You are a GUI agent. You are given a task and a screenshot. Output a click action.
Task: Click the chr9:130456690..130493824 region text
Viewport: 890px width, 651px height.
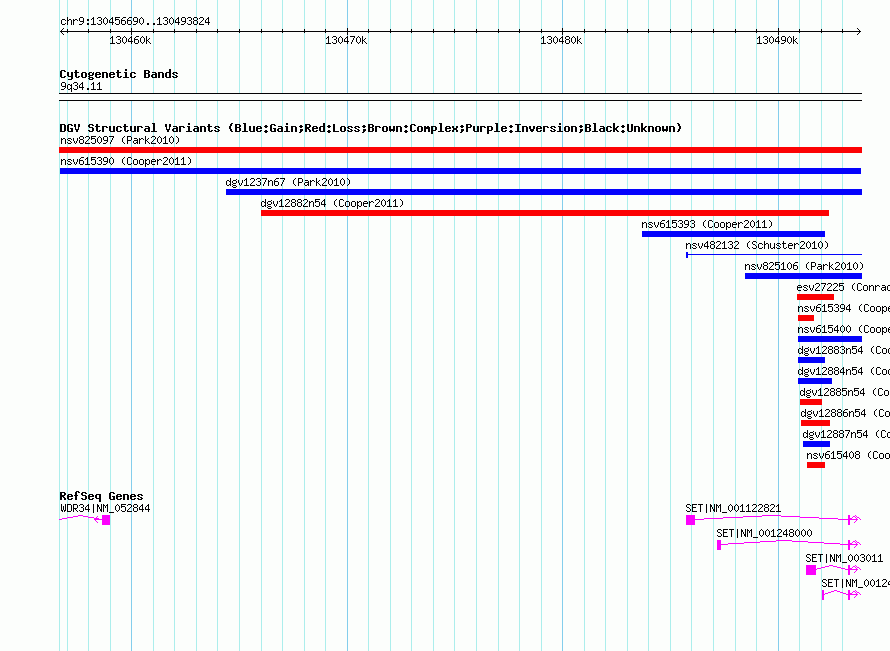click(135, 22)
